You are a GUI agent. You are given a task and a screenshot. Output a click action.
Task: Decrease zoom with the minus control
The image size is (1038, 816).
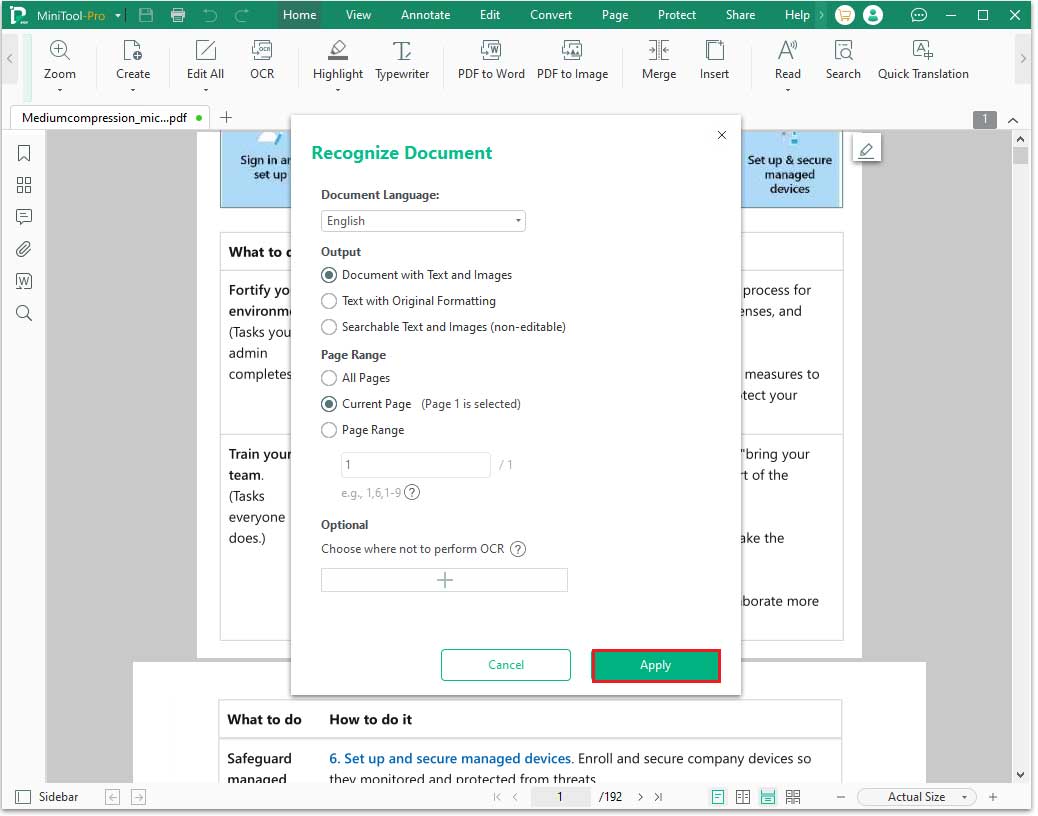click(843, 797)
